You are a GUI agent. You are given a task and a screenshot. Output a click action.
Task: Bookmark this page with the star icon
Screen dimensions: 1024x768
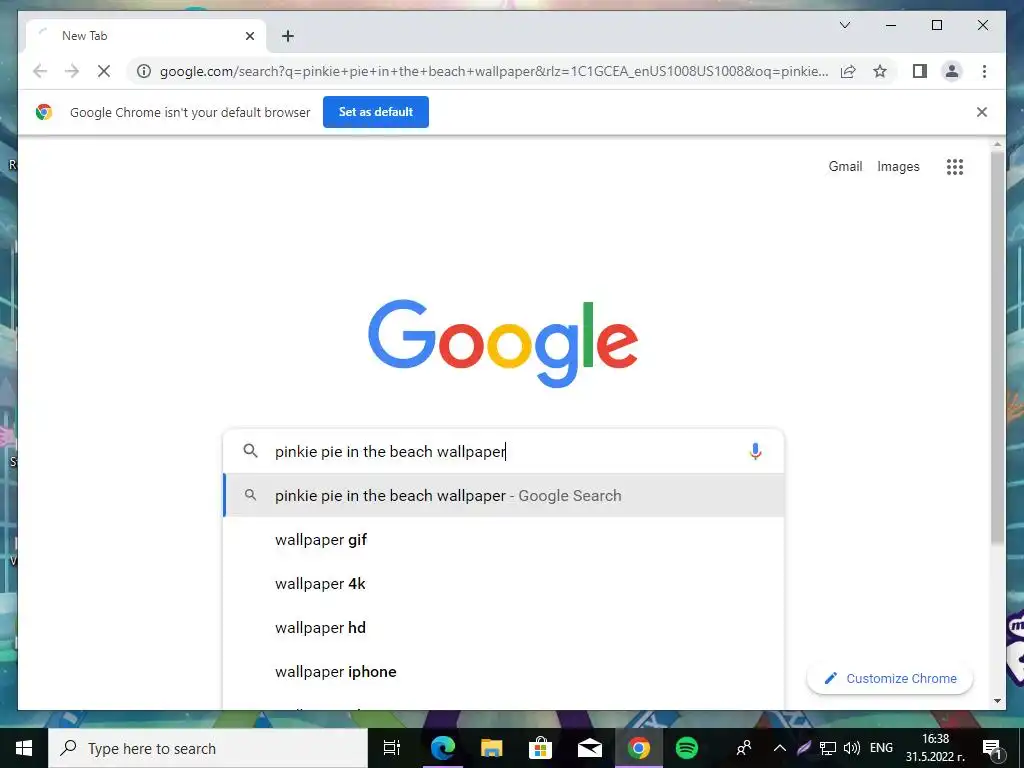pos(880,71)
